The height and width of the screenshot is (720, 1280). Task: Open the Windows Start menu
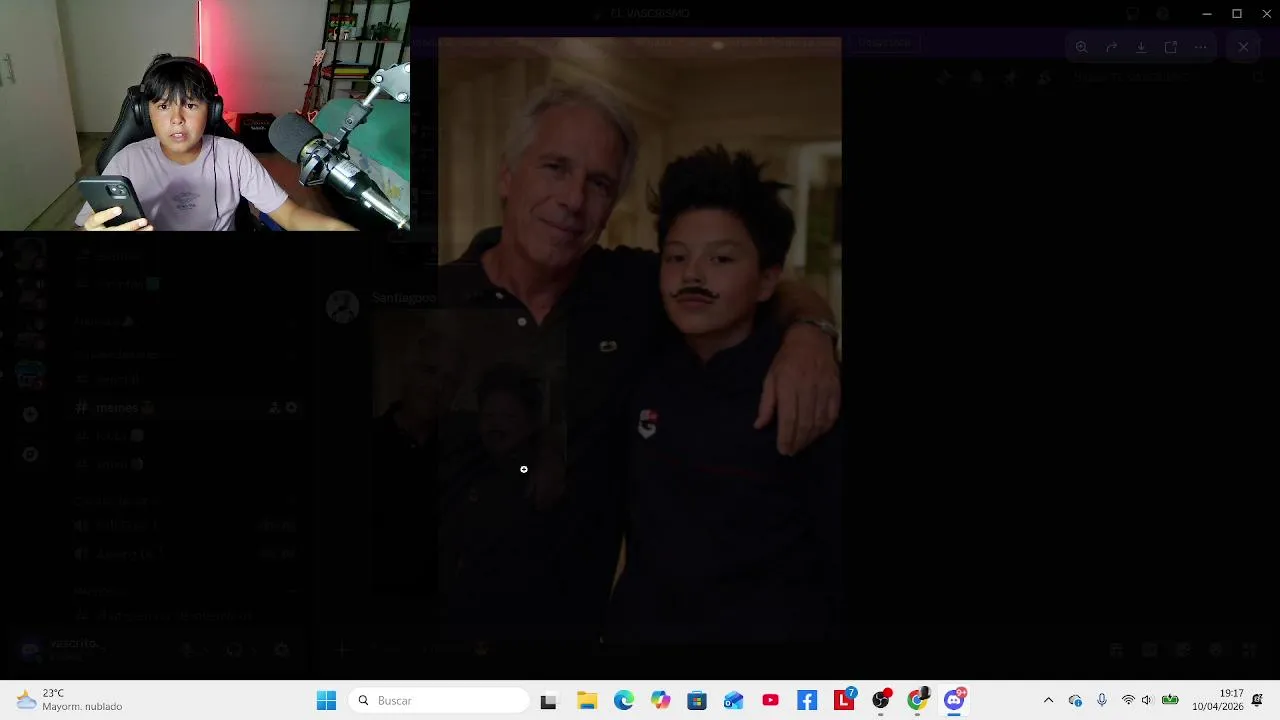[x=327, y=701]
